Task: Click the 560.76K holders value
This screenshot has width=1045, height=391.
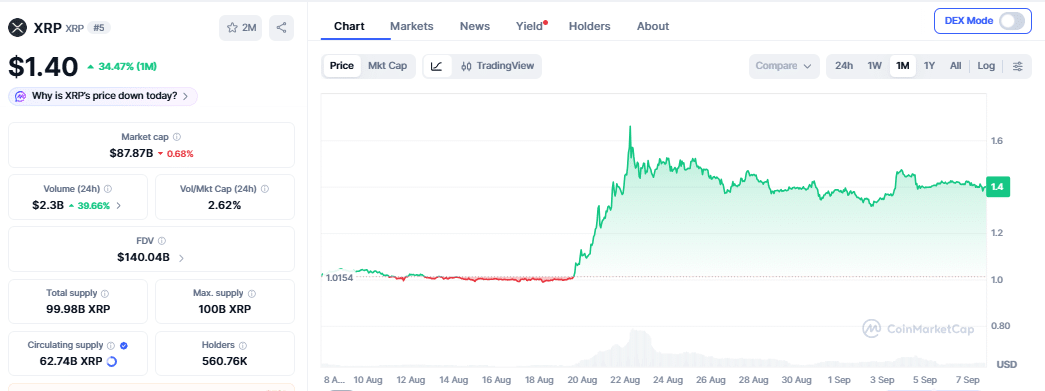Action: (x=225, y=361)
